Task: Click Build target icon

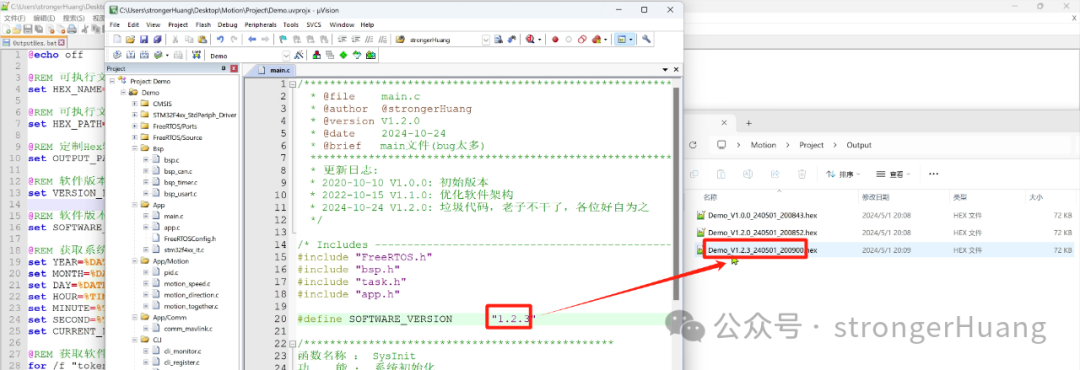Action: tap(130, 55)
